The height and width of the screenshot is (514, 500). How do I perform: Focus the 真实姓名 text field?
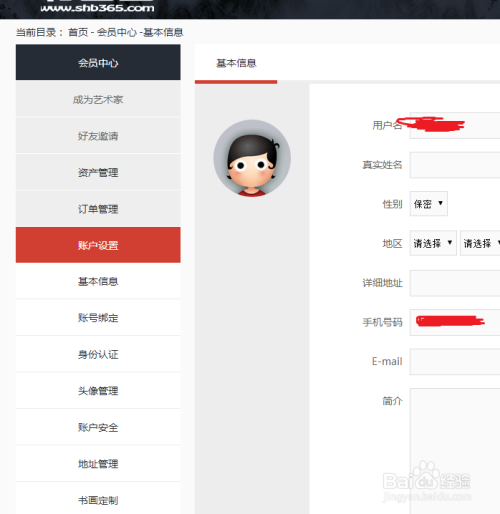(455, 165)
